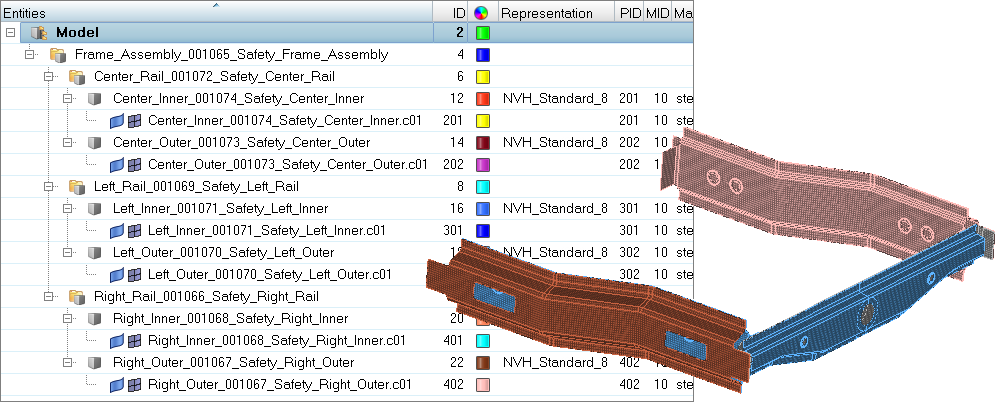Viewport: 999px width, 402px height.
Task: Collapse the Right_Outer_001067 part node
Action: tap(68, 363)
